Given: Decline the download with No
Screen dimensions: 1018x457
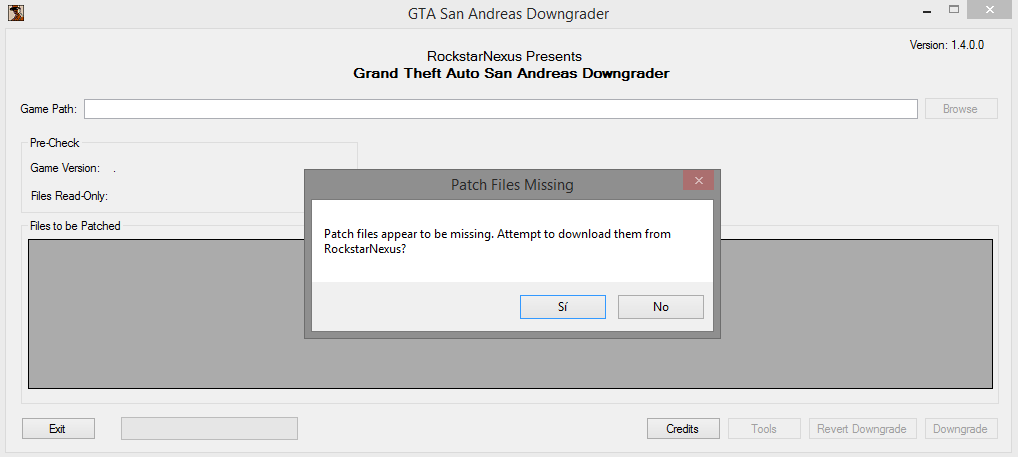Looking at the screenshot, I should [660, 307].
